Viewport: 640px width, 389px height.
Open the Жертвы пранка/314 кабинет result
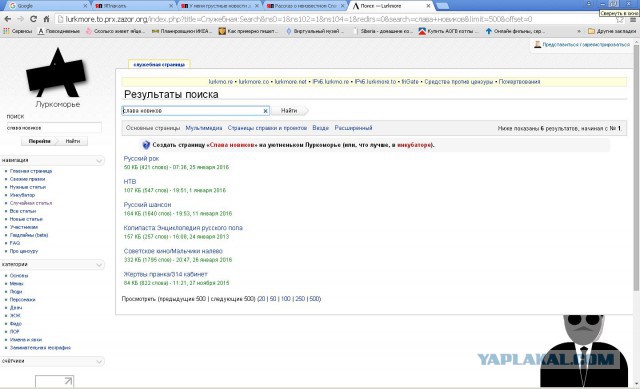pyautogui.click(x=165, y=274)
